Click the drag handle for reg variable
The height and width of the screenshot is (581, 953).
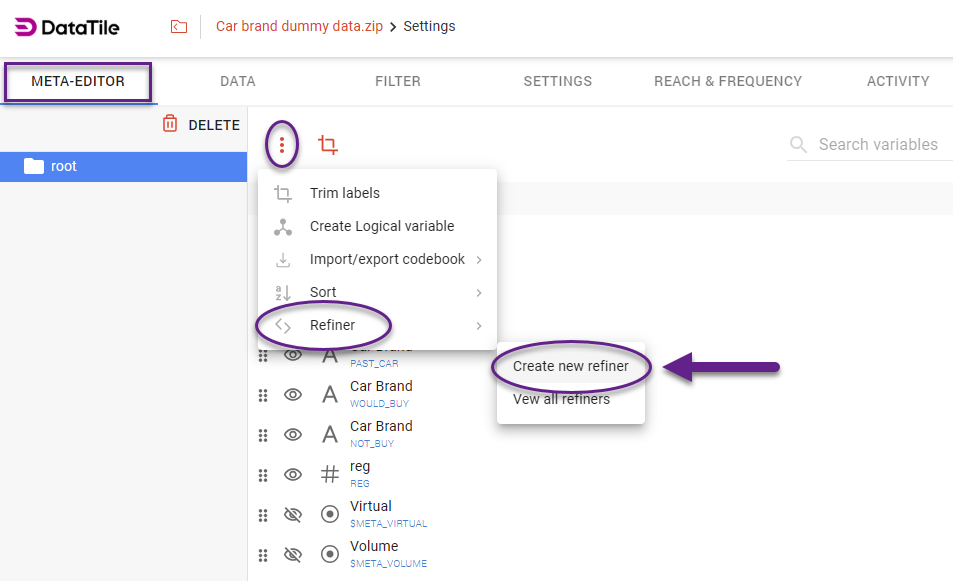[263, 475]
